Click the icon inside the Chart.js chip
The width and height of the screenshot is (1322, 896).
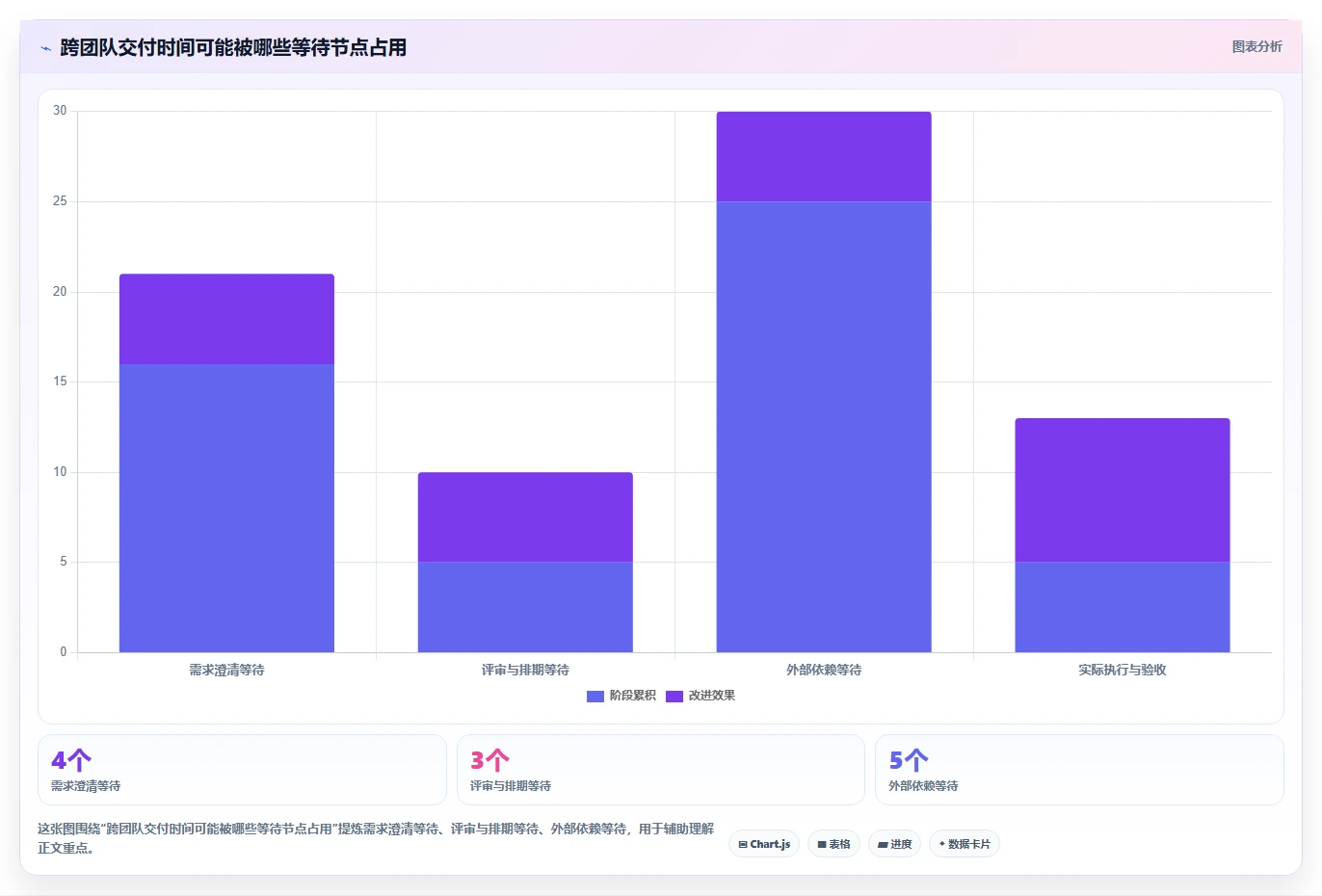pos(743,844)
